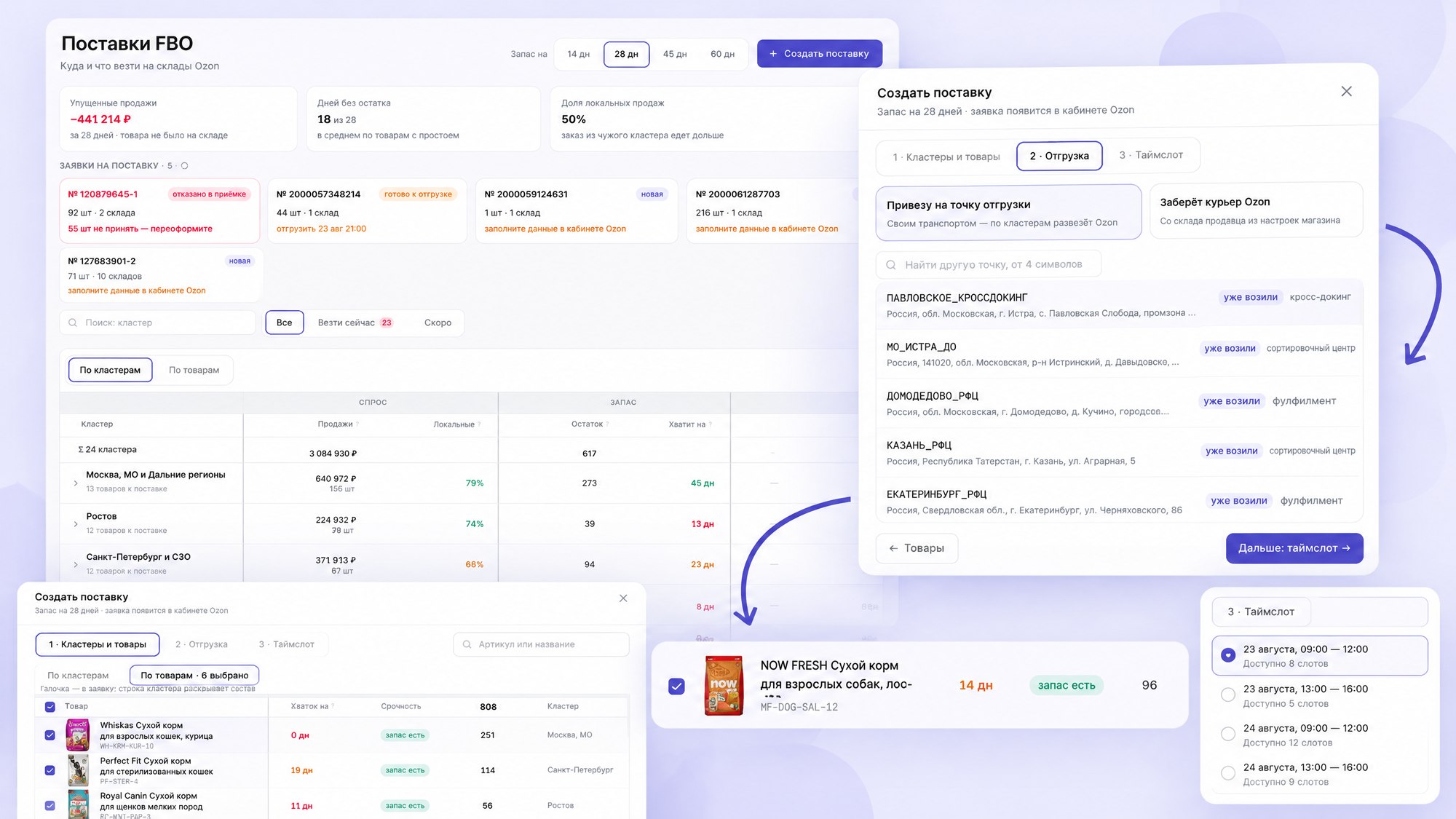
Task: Uncheck the NOW FRESH product checkbox
Action: coord(676,686)
